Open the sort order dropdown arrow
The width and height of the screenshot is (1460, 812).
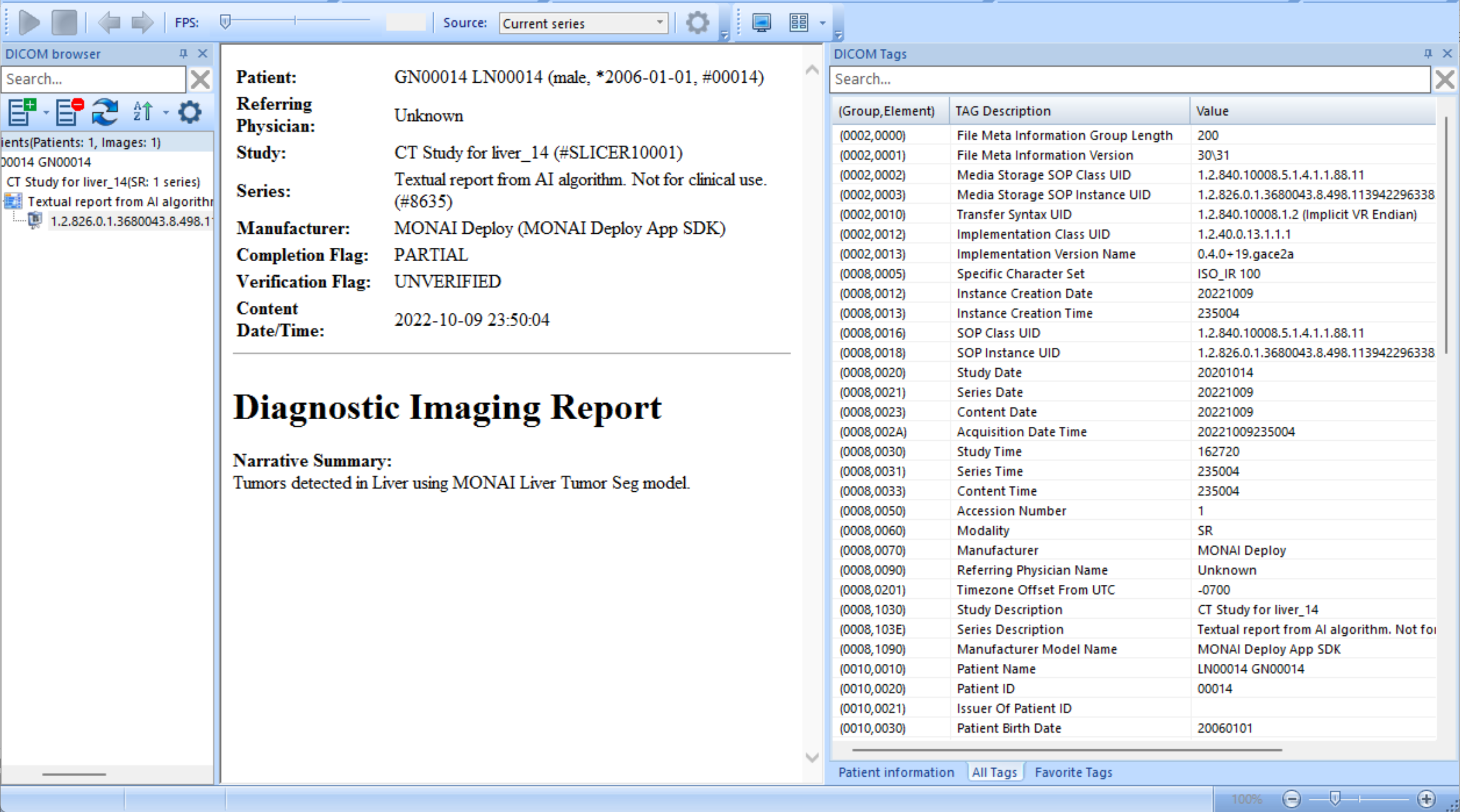tap(165, 112)
